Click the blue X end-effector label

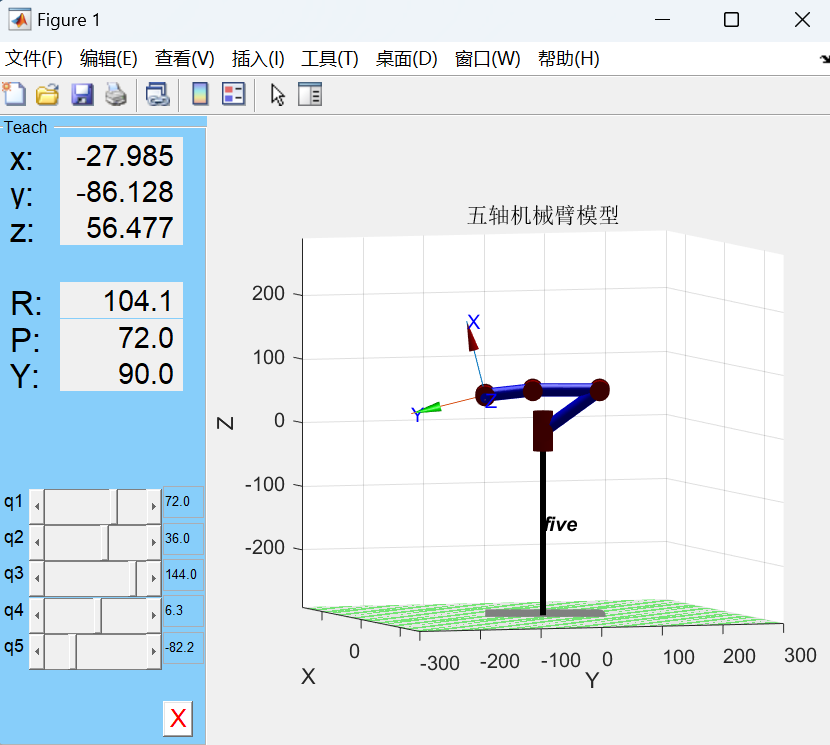474,321
